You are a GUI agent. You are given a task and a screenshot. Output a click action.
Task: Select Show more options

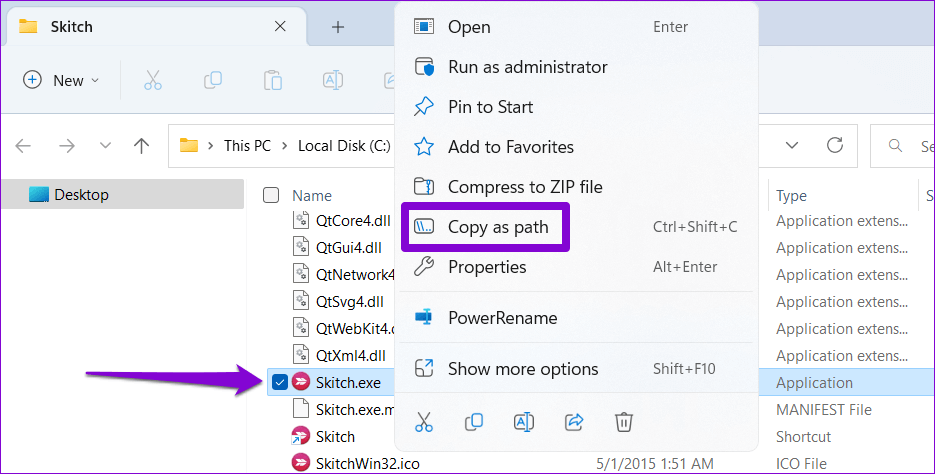[x=576, y=369]
